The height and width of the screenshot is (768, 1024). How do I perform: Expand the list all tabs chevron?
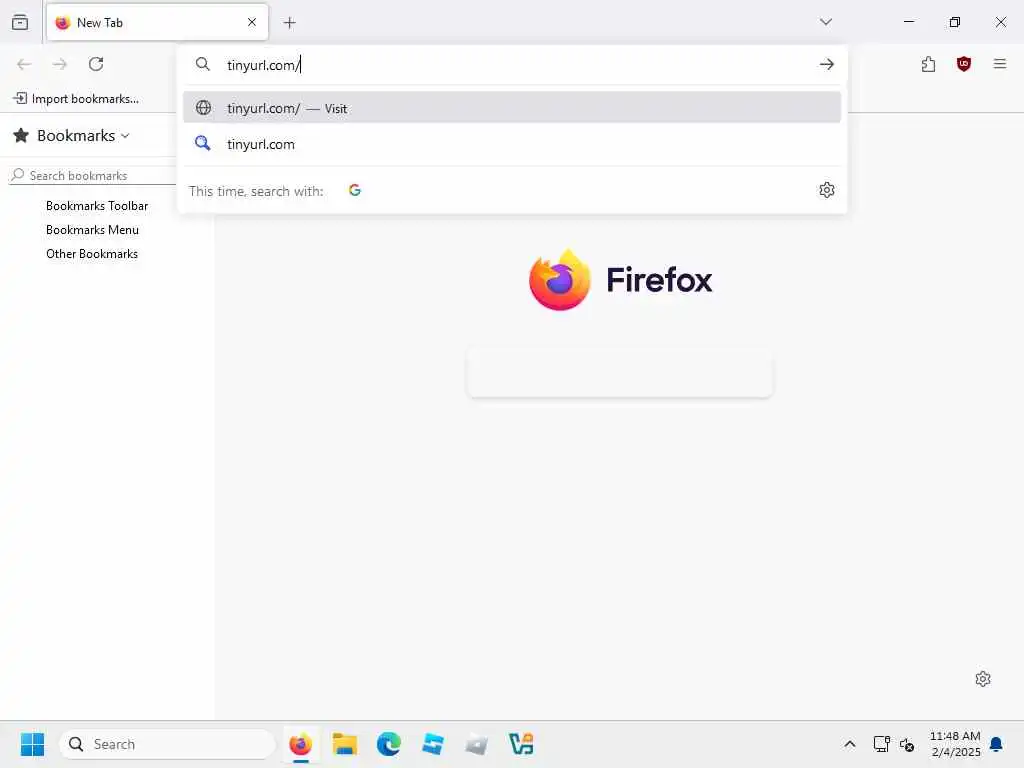[826, 22]
